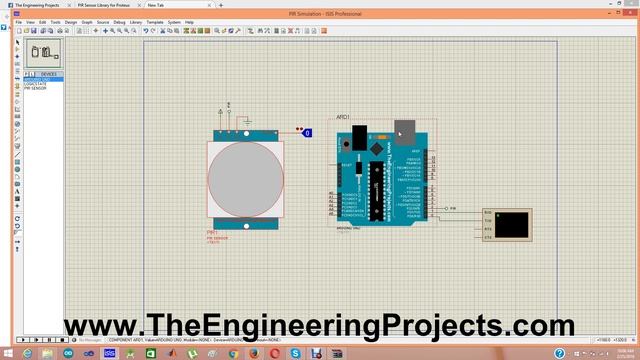
Task: Center the view with the pan icon
Action: 105,31
